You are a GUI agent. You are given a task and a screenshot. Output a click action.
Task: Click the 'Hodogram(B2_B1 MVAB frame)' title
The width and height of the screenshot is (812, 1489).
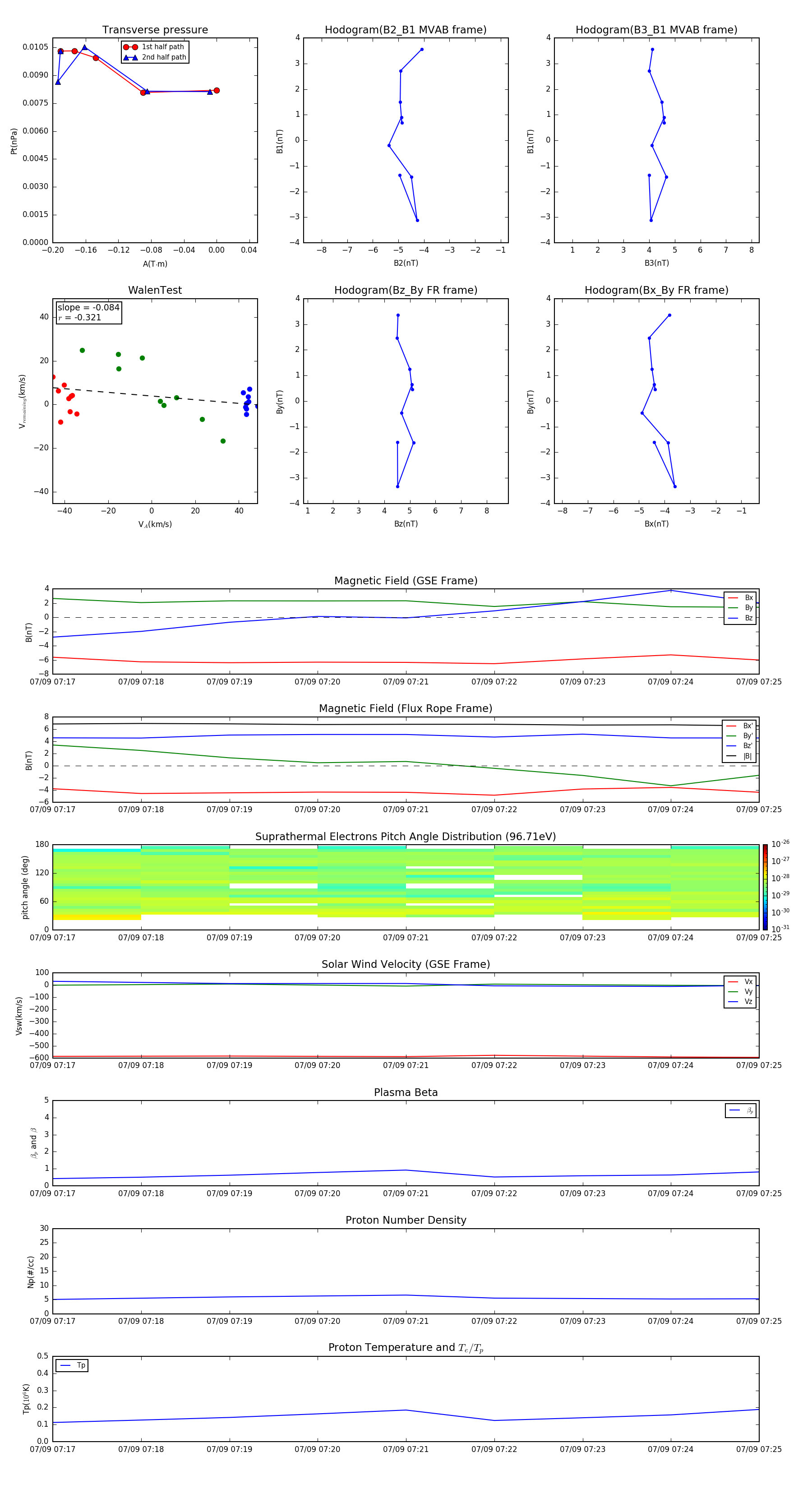pos(406,30)
